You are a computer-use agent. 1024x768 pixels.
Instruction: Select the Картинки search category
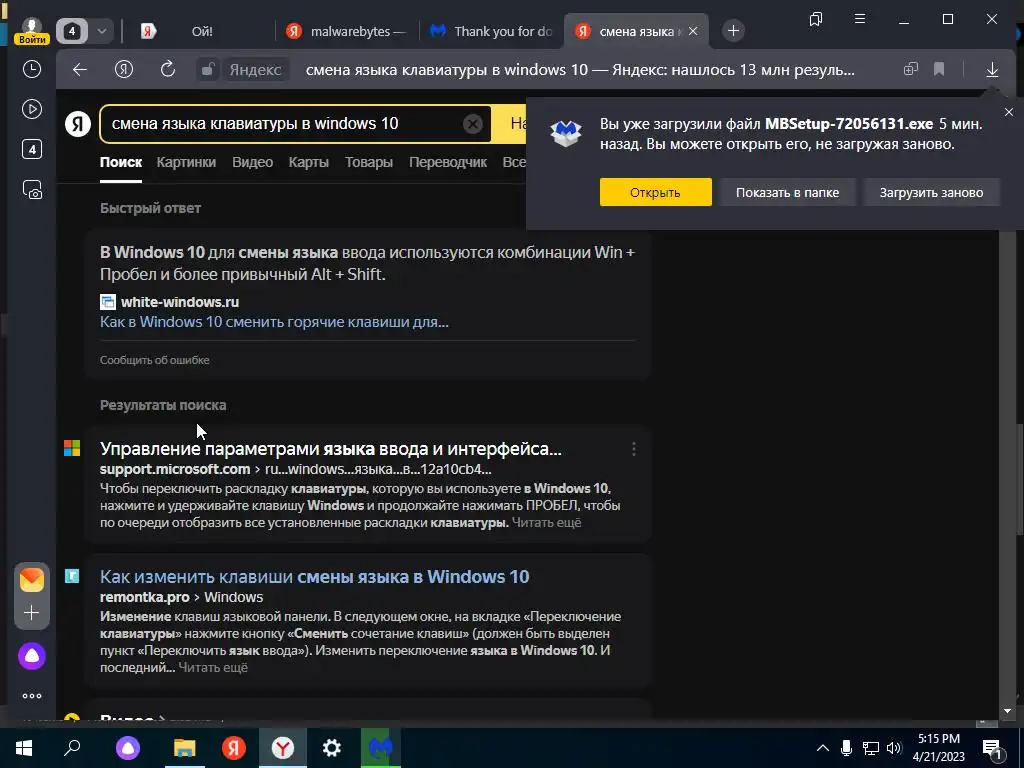click(186, 163)
